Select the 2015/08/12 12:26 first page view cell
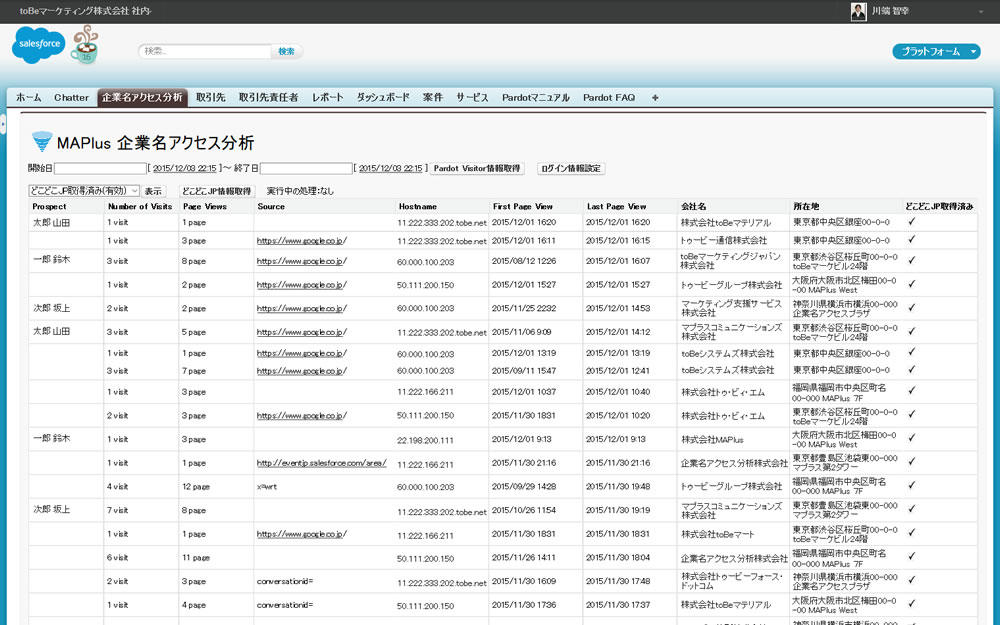Screen dimensions: 1000x625 click(524, 261)
